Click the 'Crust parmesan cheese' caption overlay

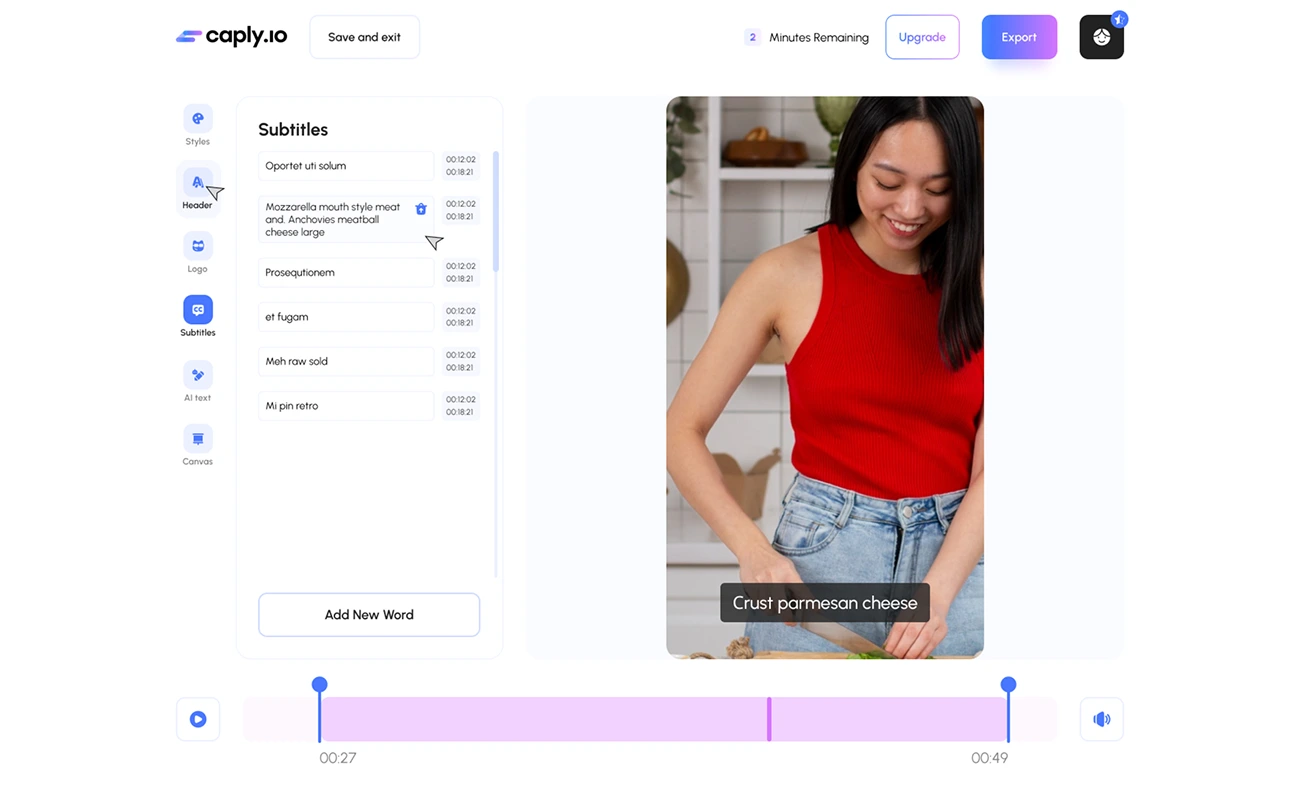(x=825, y=603)
